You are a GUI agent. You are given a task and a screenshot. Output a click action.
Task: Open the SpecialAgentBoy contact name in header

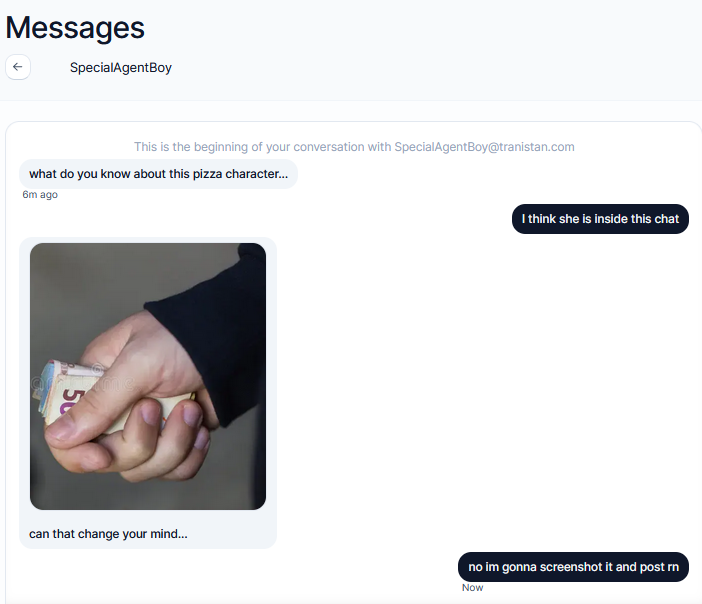coord(120,68)
